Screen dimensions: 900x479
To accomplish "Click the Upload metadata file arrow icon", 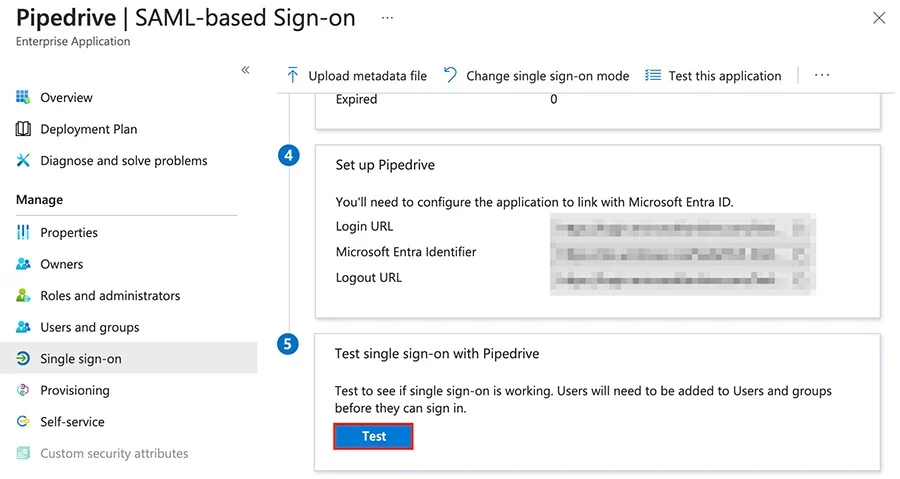I will click(x=292, y=75).
